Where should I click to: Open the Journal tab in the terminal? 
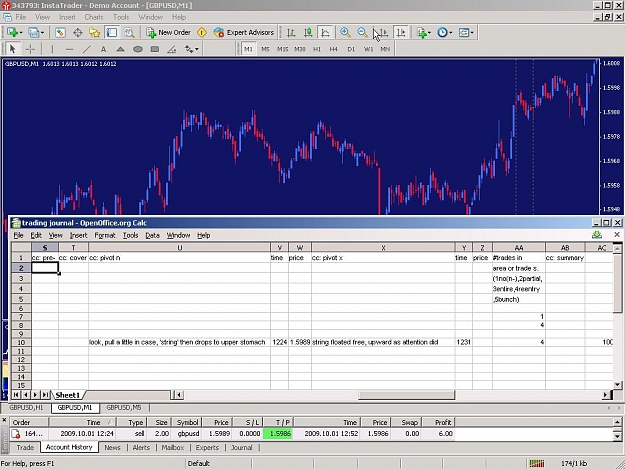coord(242,447)
